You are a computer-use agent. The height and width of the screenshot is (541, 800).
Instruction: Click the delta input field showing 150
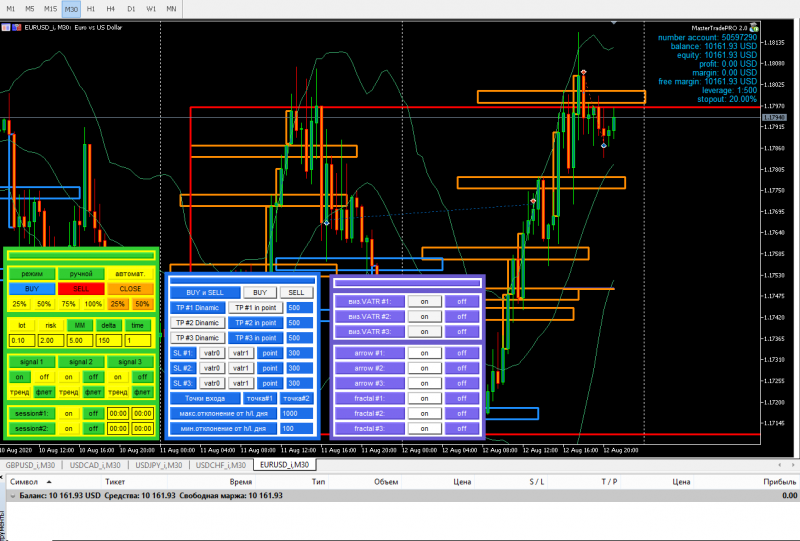point(109,340)
